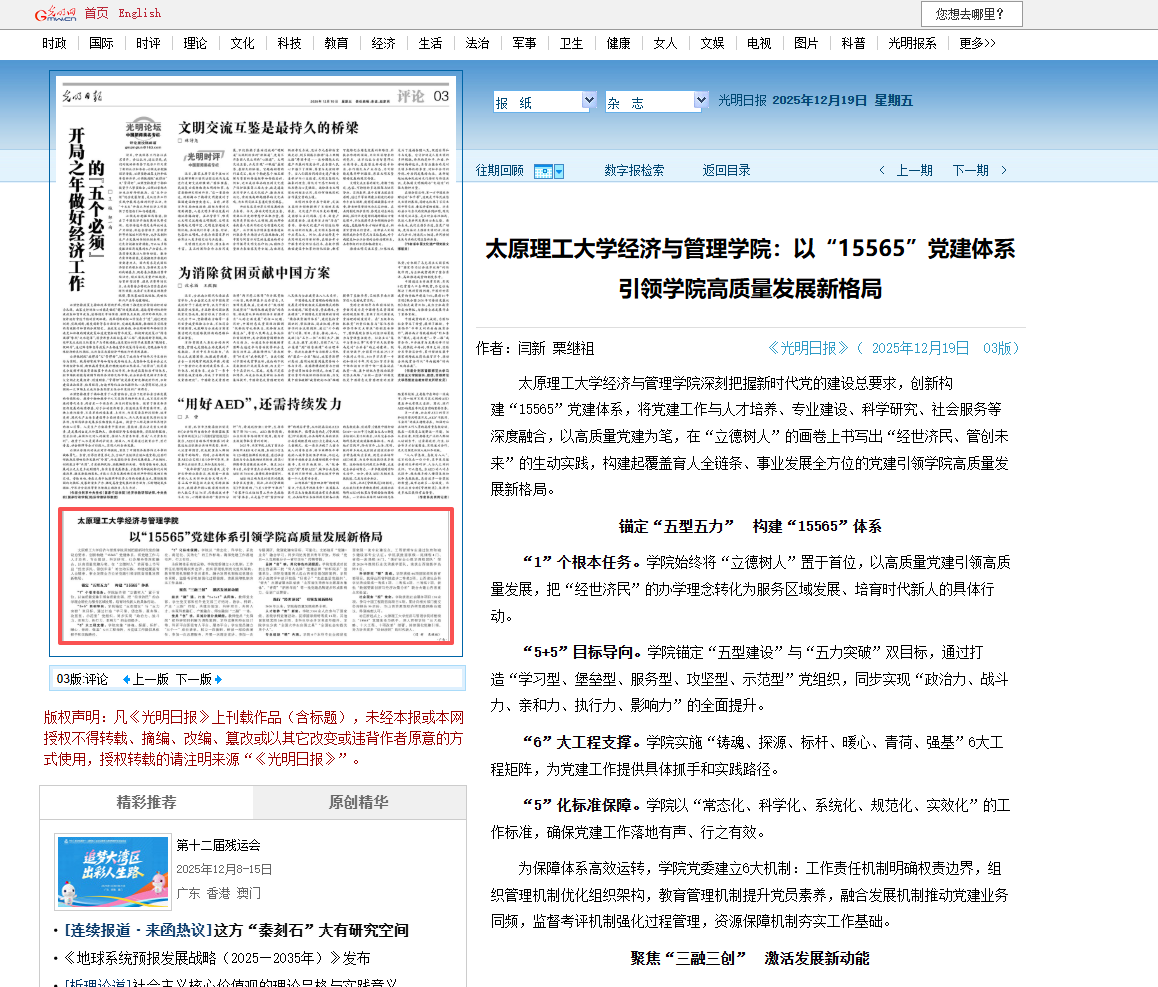This screenshot has width=1158, height=987.
Task: Click the 您想去哪里? search box
Action: click(x=971, y=14)
